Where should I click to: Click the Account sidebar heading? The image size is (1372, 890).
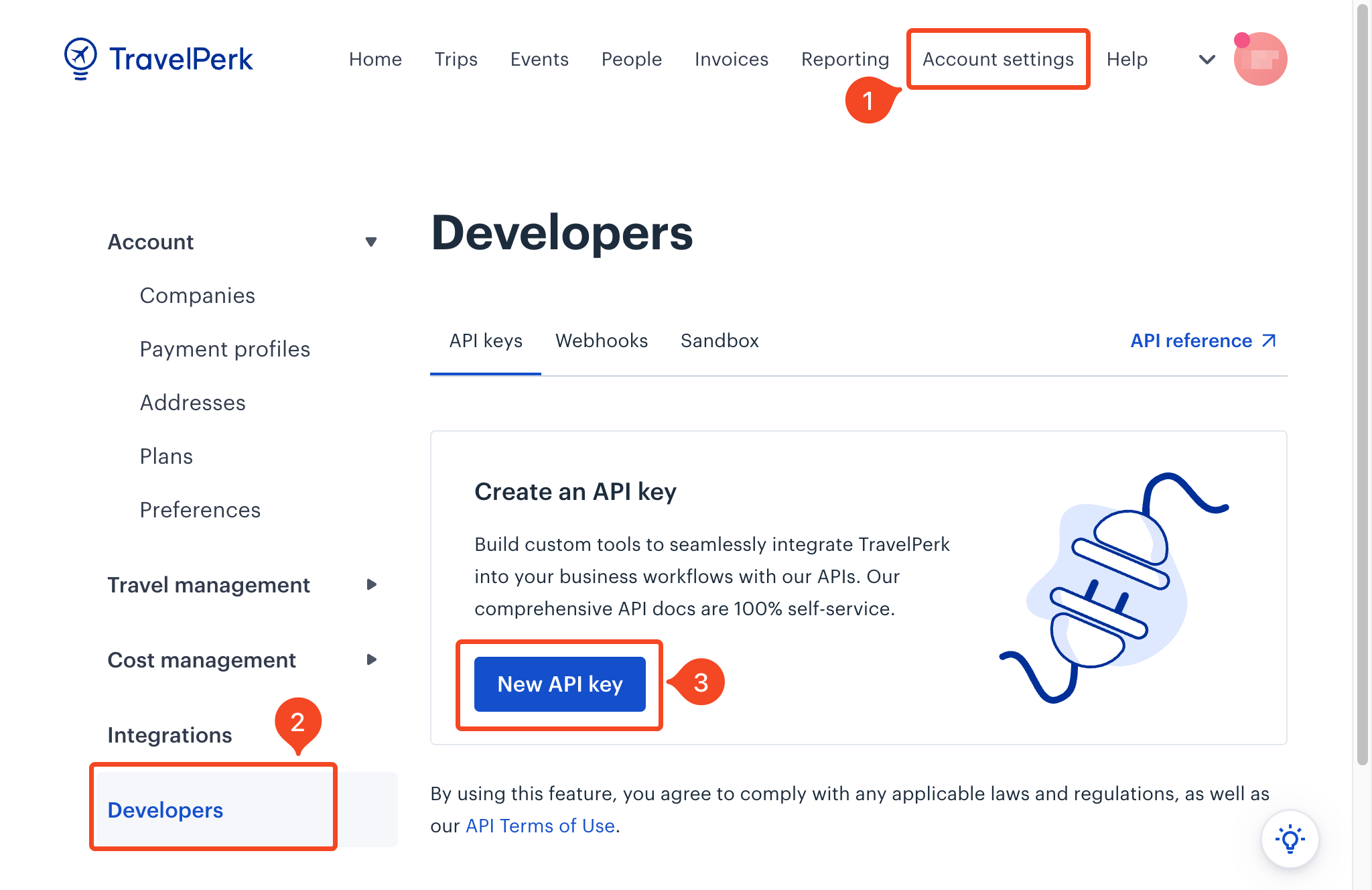point(151,242)
